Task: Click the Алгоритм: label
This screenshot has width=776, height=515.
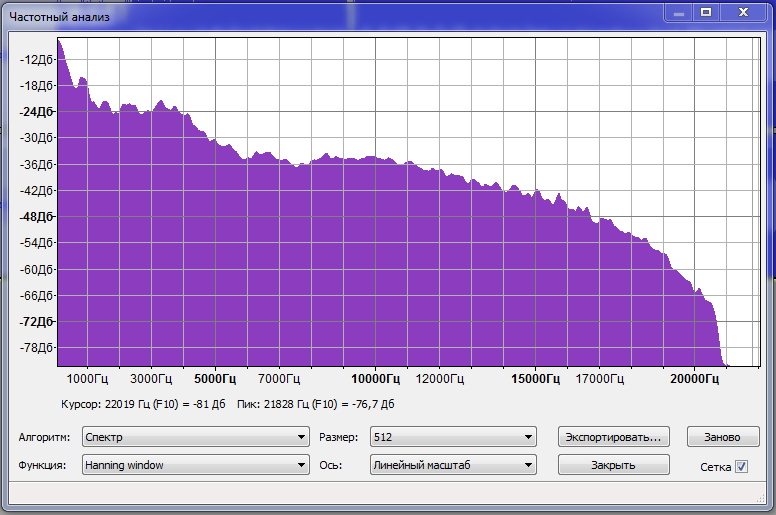Action: [x=44, y=437]
